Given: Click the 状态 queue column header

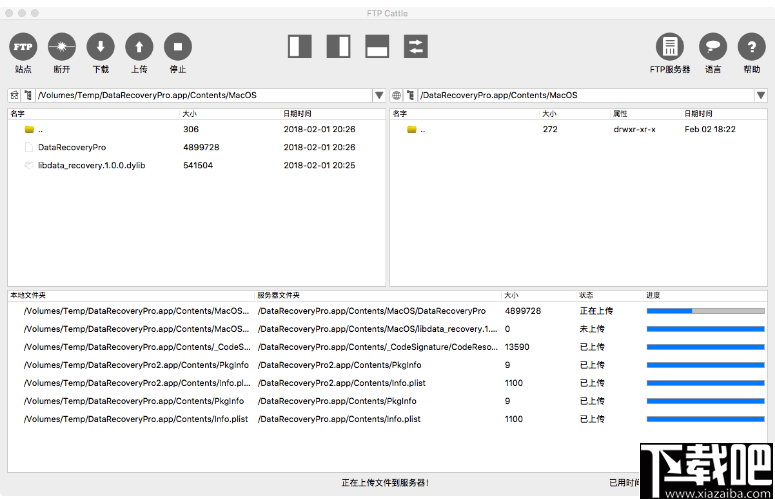Looking at the screenshot, I should [x=586, y=295].
